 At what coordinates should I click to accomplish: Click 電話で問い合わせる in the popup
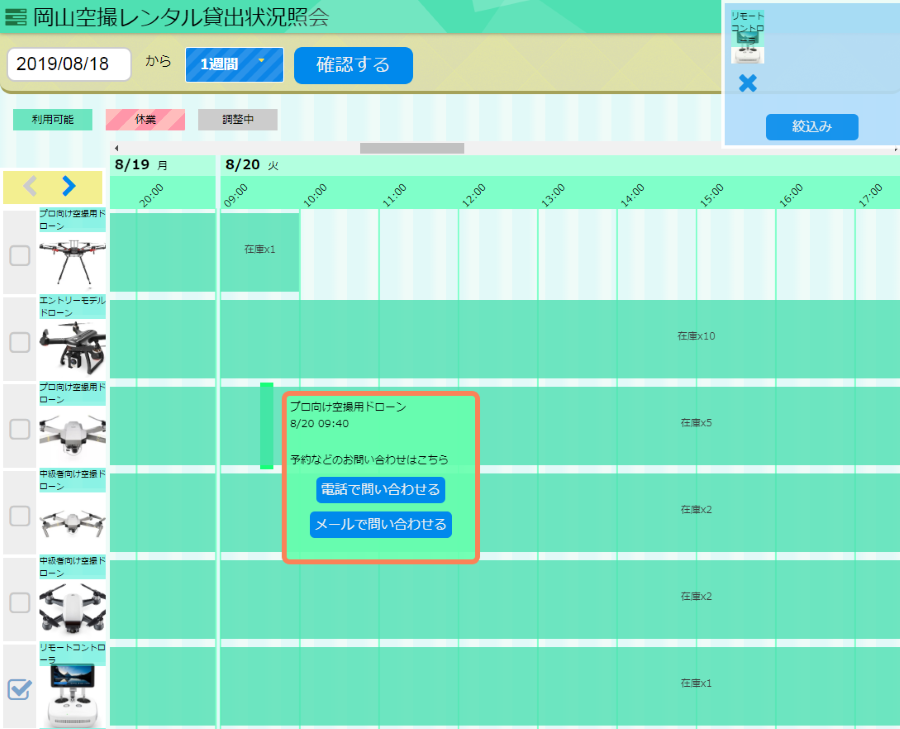tap(380, 490)
